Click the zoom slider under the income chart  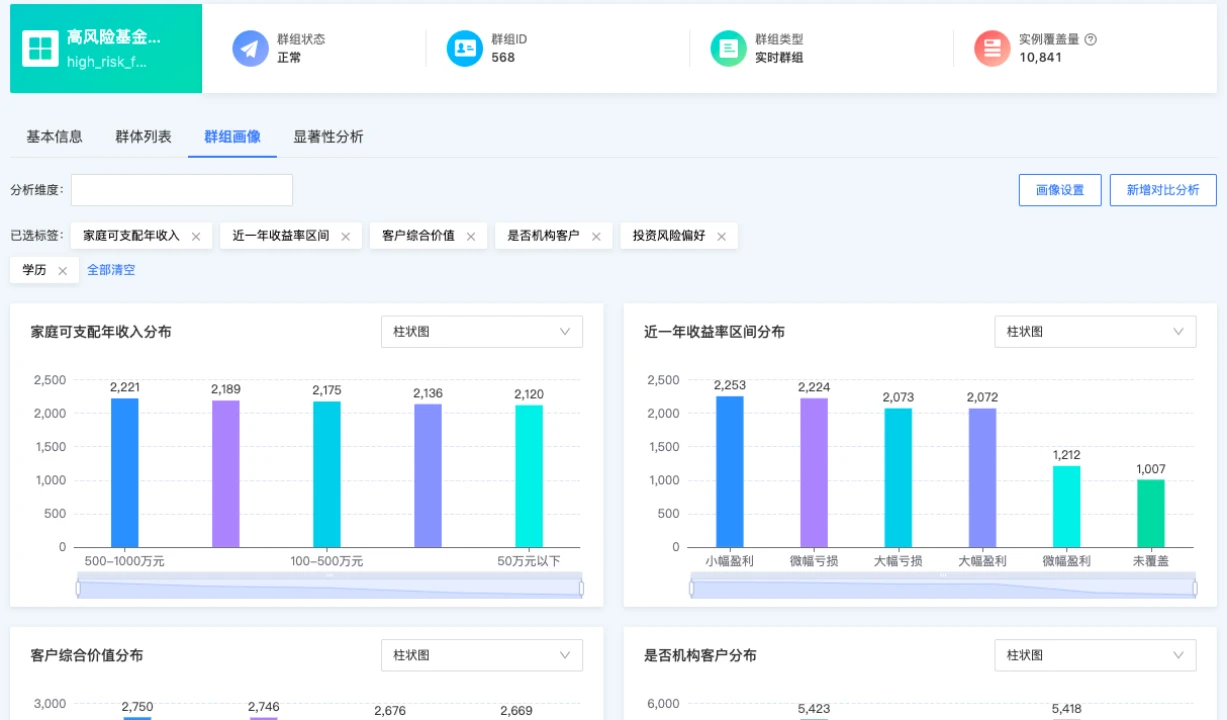(x=330, y=588)
